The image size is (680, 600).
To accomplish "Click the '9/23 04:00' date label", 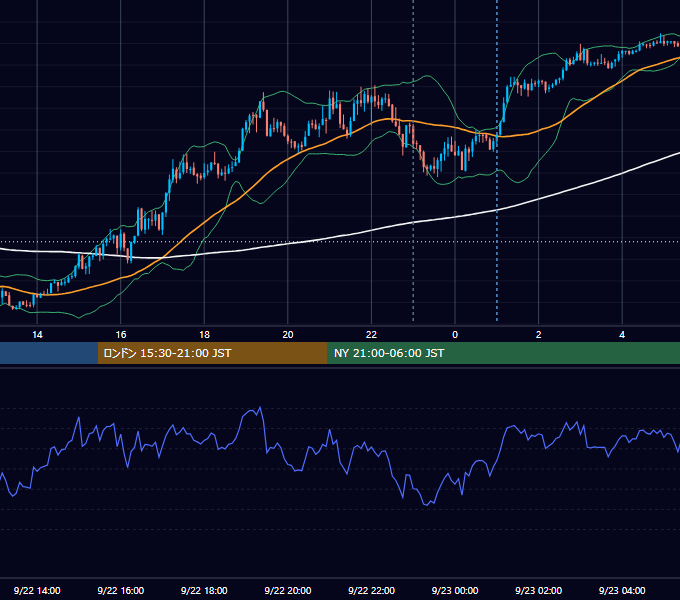I will click(622, 590).
